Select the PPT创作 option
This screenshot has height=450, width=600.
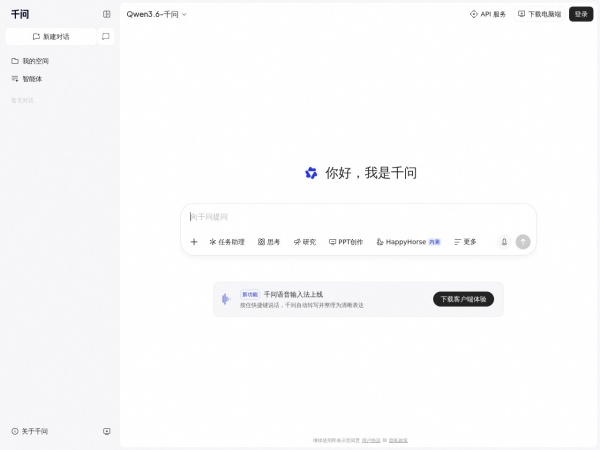[346, 242]
